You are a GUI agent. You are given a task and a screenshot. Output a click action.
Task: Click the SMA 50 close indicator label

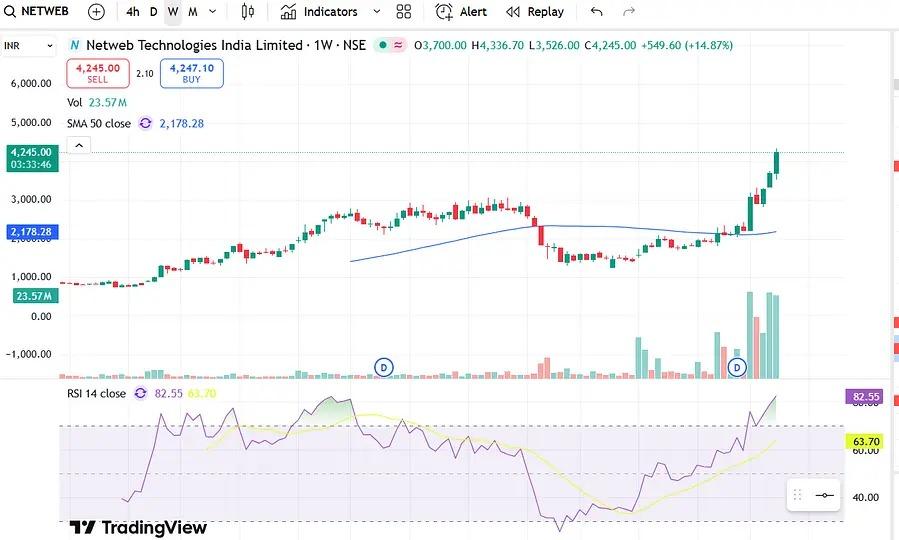coord(99,123)
